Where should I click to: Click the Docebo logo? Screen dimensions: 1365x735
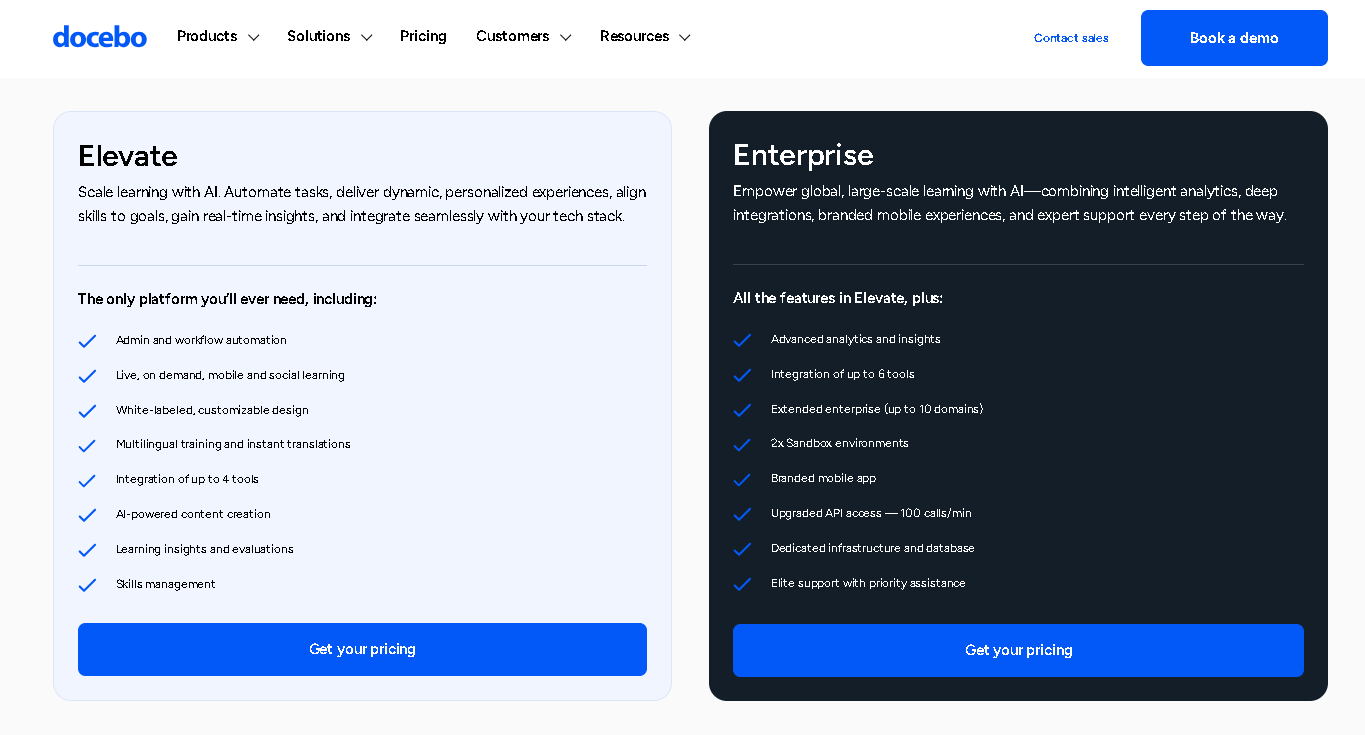pyautogui.click(x=99, y=37)
